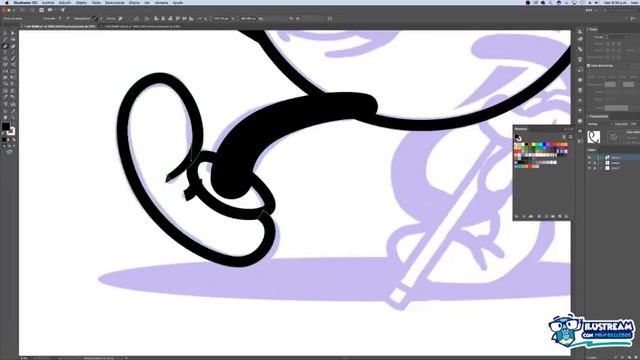The width and height of the screenshot is (640, 360).
Task: Expand the middle layer's contents
Action: [601, 163]
